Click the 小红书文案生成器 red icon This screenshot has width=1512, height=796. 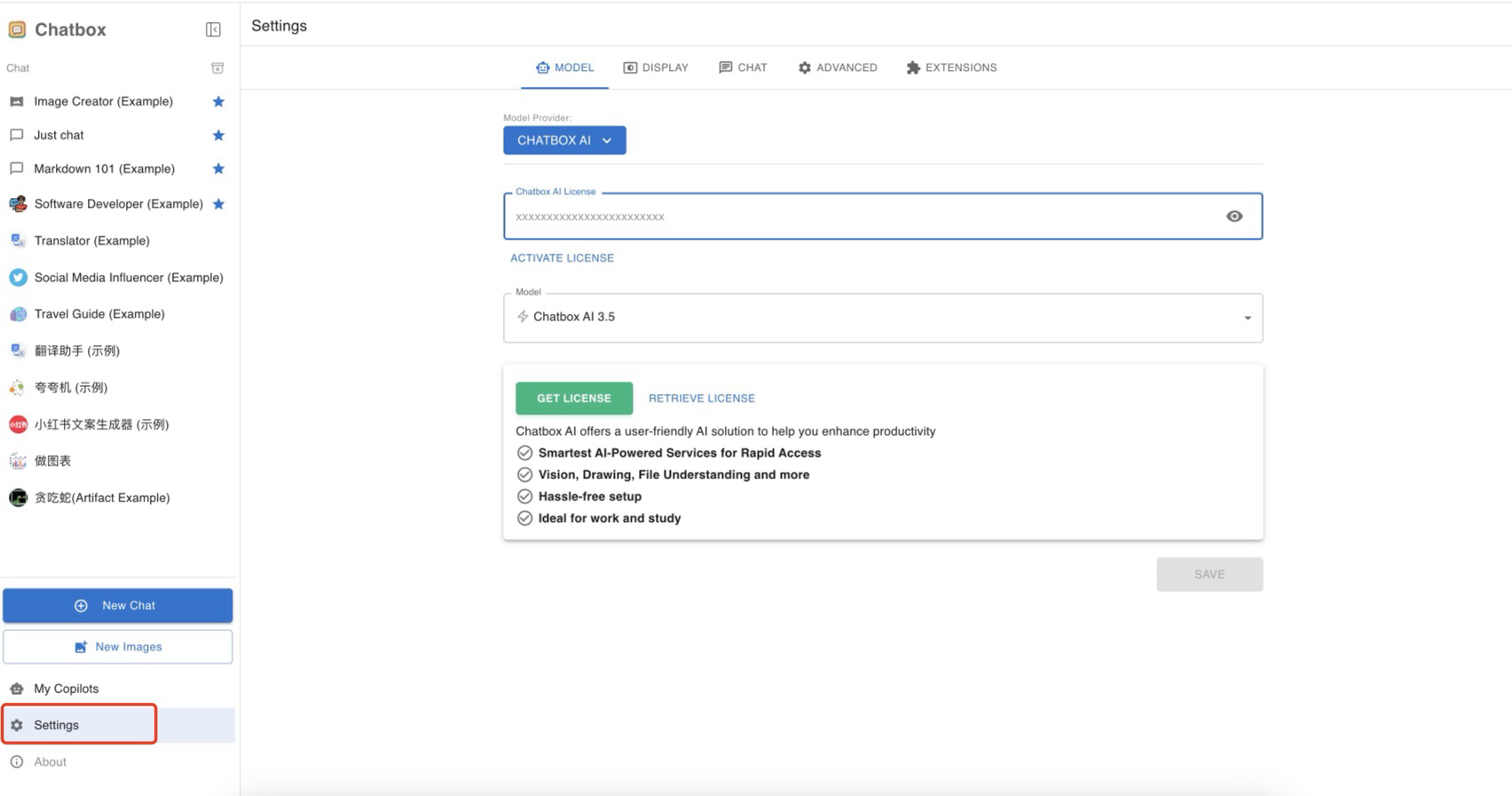click(x=18, y=424)
